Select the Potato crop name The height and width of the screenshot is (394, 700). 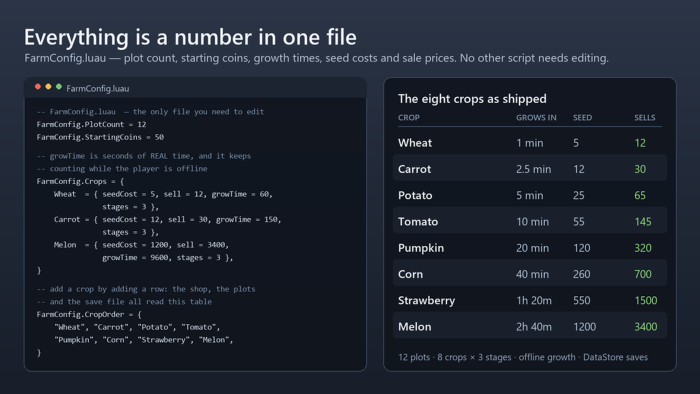click(415, 195)
